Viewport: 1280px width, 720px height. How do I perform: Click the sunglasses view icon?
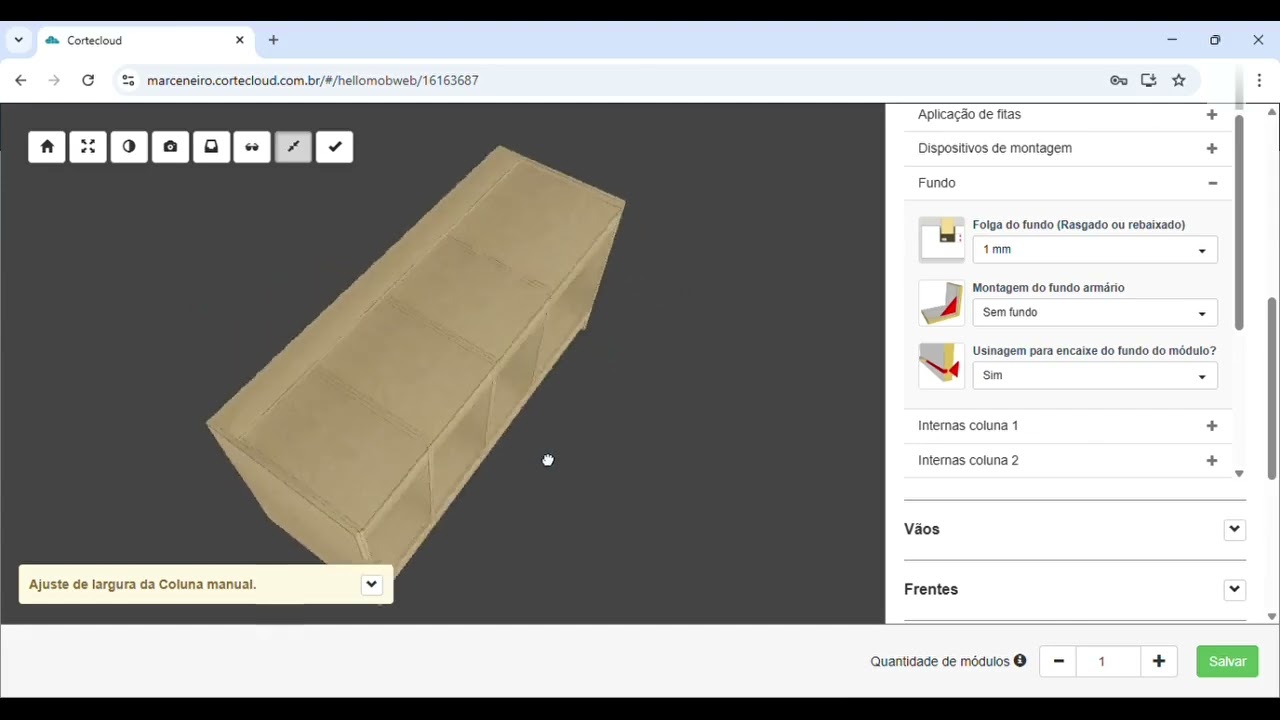pos(252,147)
